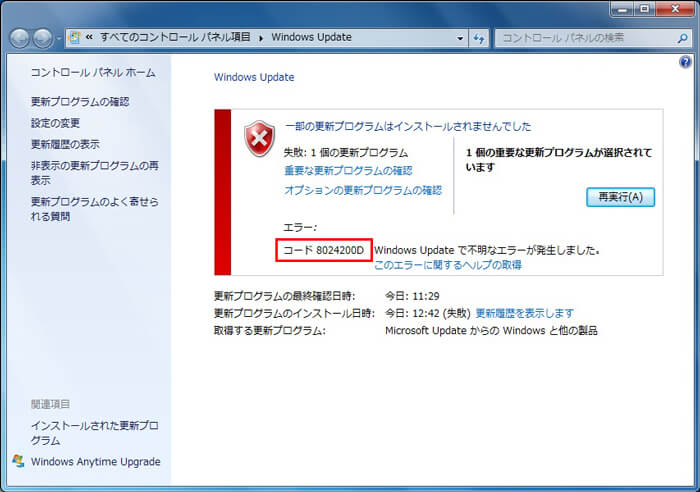Click the heading 一部の更新プログラムはインストールされませんでした
Viewport: 700px width, 492px height.
coord(408,126)
